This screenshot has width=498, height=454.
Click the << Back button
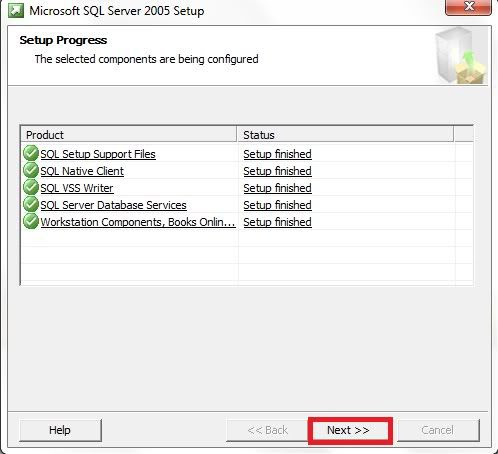[268, 430]
